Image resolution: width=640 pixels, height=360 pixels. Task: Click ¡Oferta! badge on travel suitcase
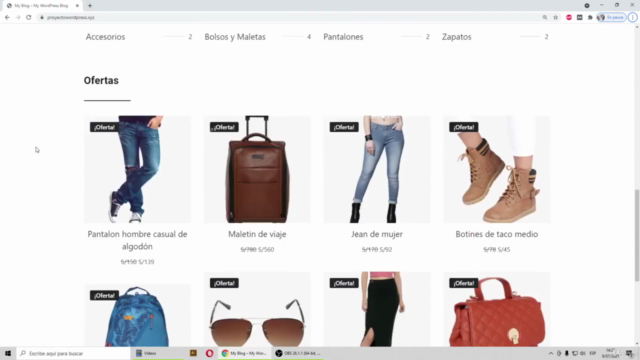click(224, 127)
